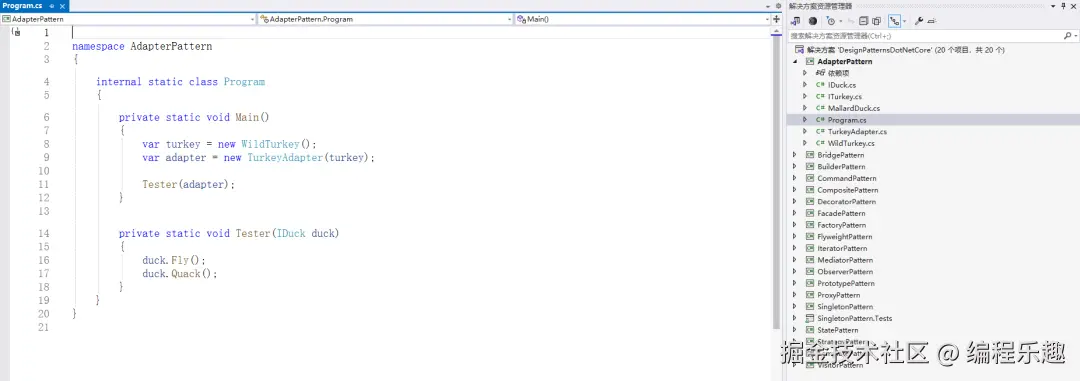This screenshot has height=381, width=1080.
Task: Select WildTurkey.cs file
Action: pyautogui.click(x=851, y=143)
